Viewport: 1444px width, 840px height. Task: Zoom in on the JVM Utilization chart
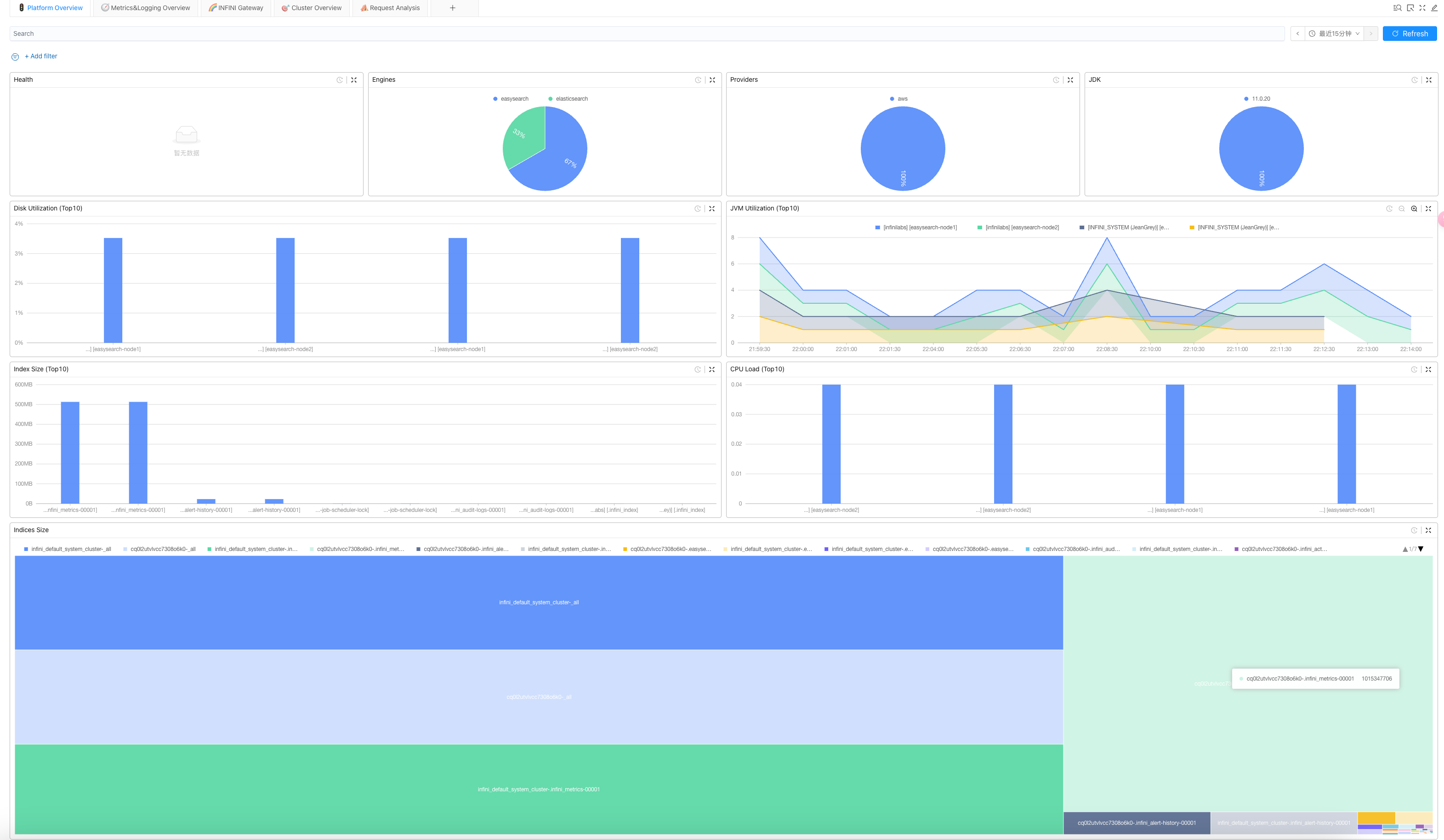[x=1414, y=209]
